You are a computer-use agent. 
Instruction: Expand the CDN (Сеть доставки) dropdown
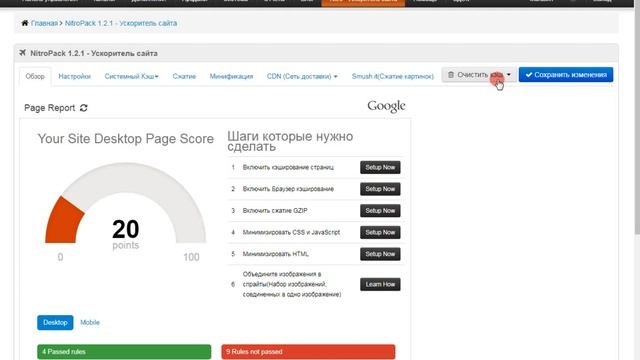pos(302,76)
